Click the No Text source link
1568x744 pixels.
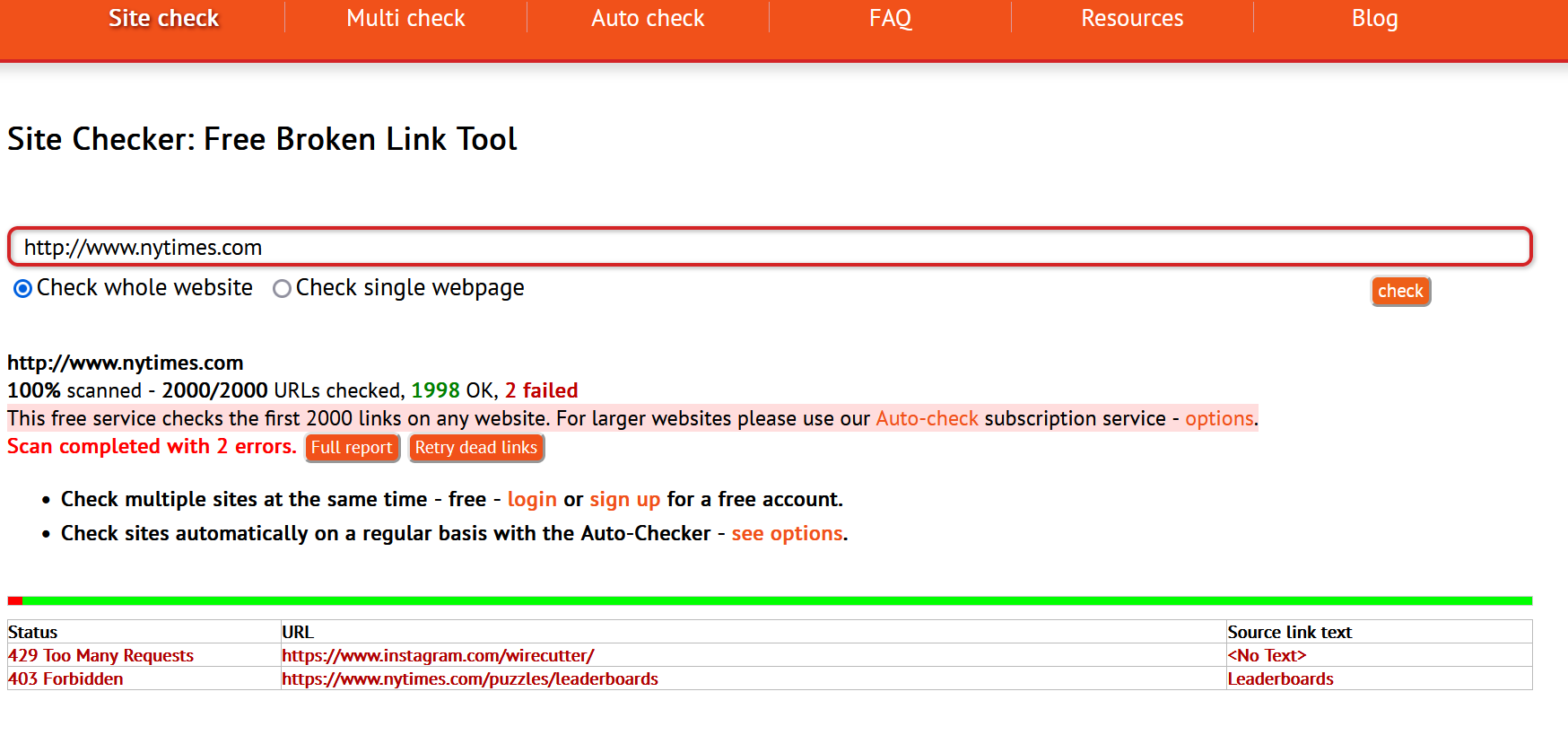coord(1267,655)
